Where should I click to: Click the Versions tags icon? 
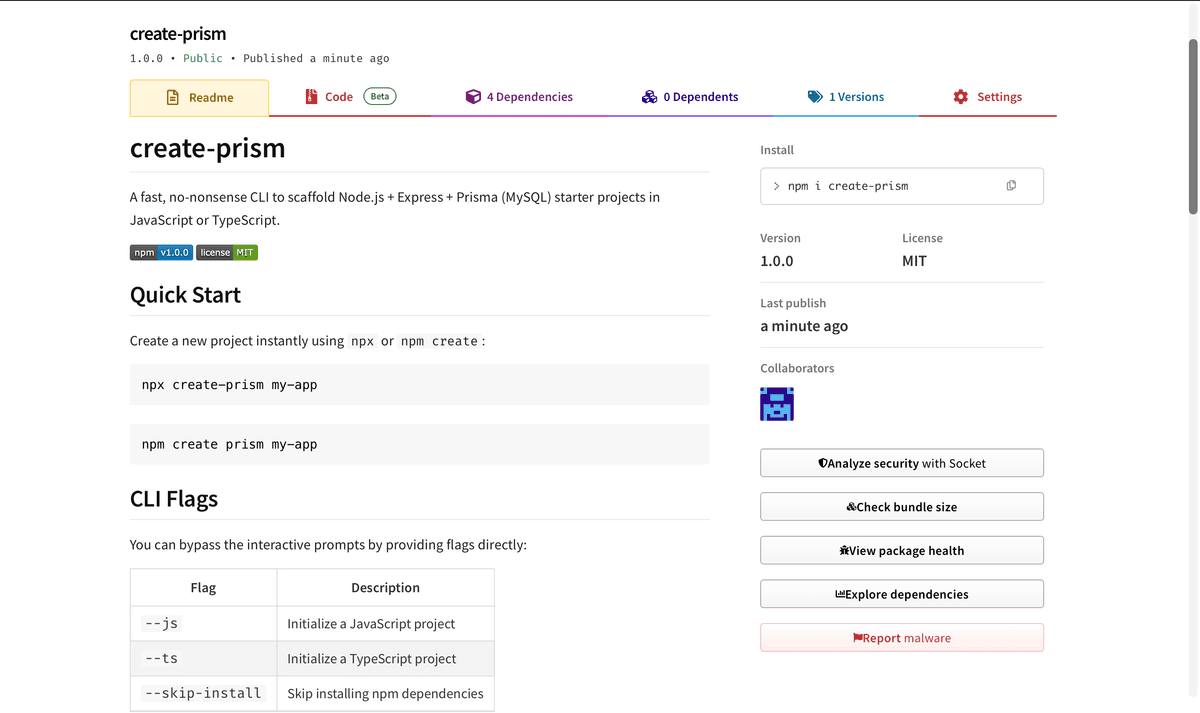[815, 97]
